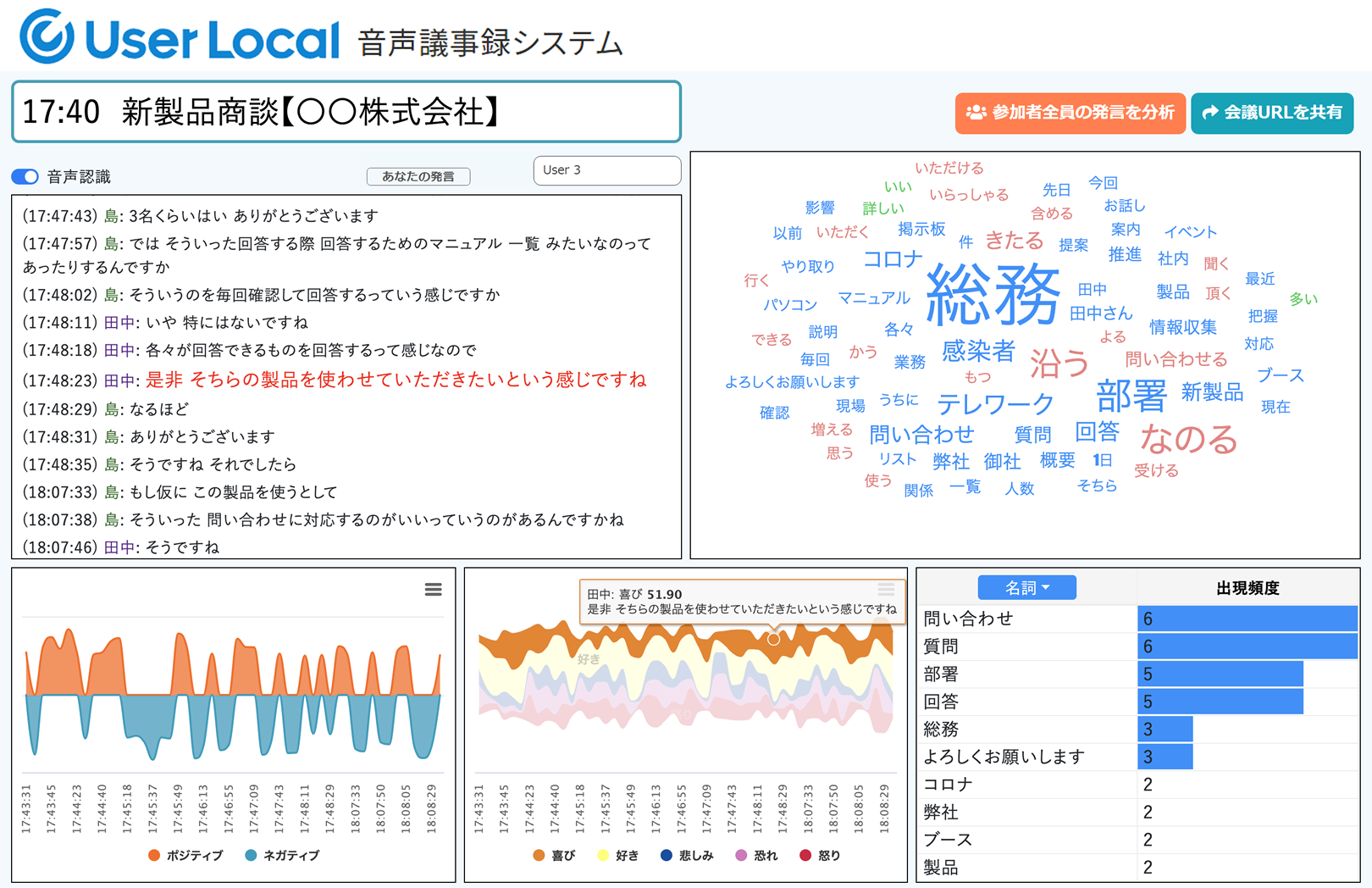Click the User 3 name field
The image size is (1372, 888).
(607, 169)
